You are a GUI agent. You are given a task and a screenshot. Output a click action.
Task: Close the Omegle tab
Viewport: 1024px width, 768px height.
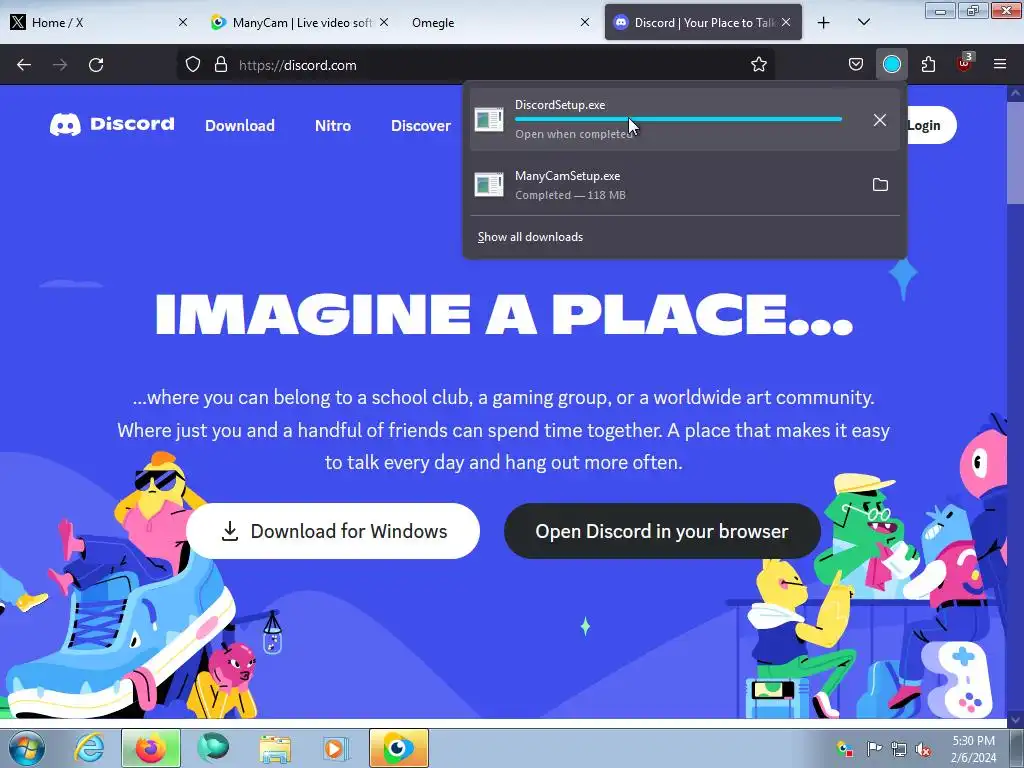coord(585,22)
